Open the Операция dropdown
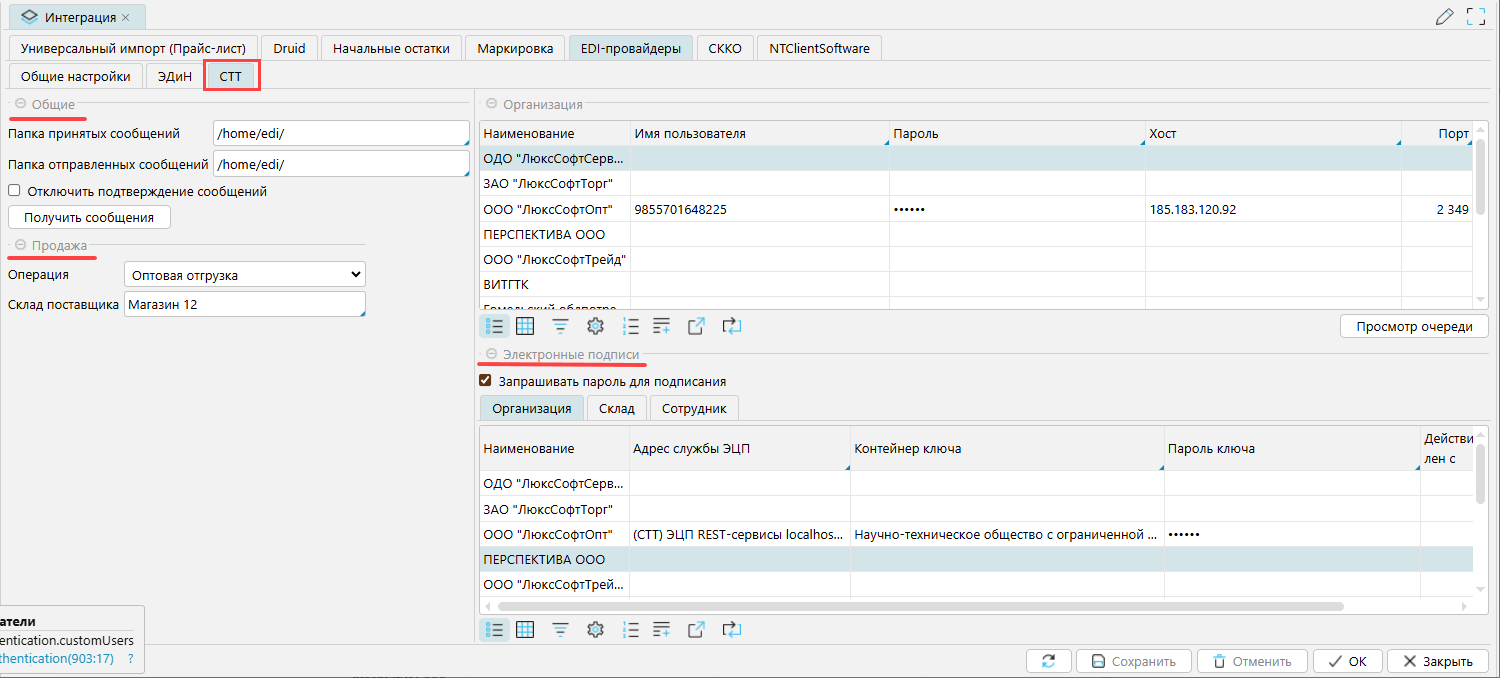Image resolution: width=1500 pixels, height=678 pixels. (x=245, y=275)
